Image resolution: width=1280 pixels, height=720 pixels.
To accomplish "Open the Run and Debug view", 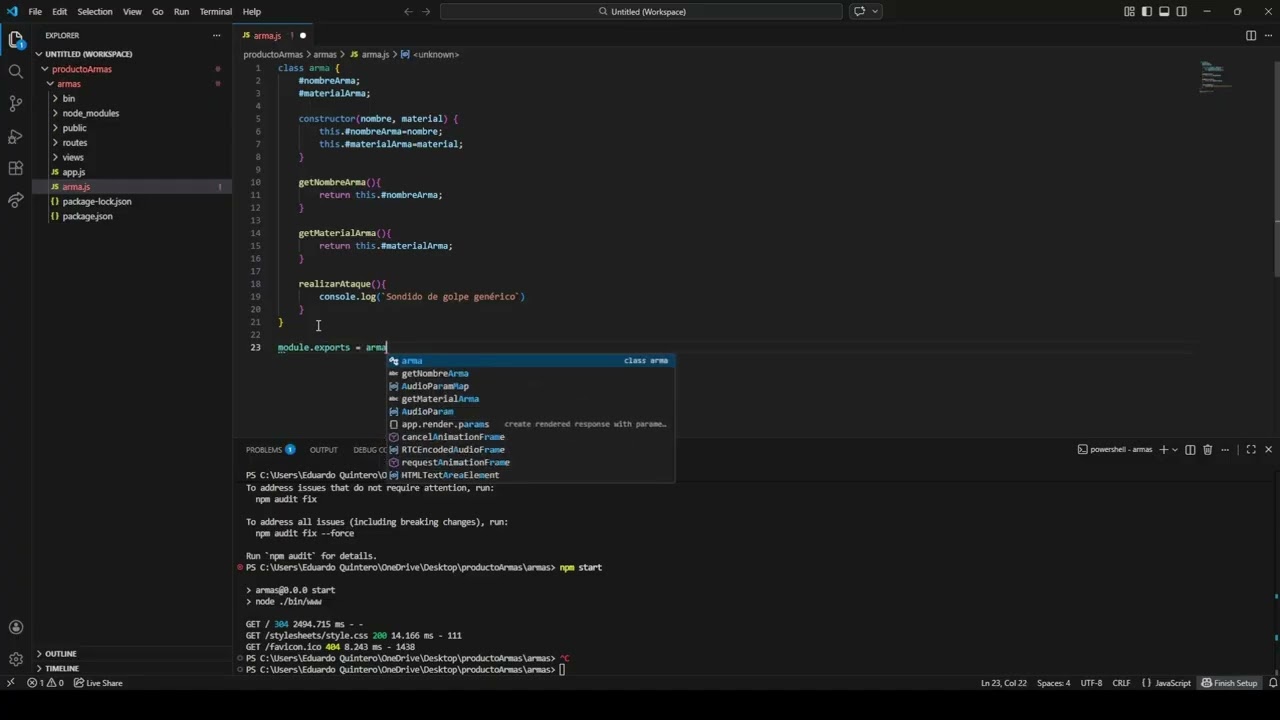I will 15,136.
